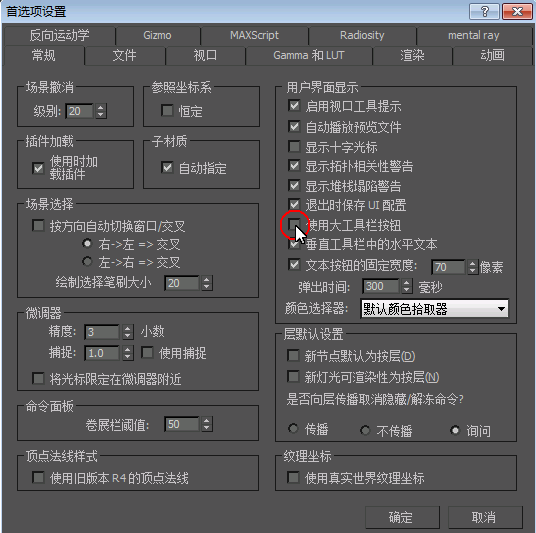Enable 使用真实世界纹理坐标 checkbox
The height and width of the screenshot is (533, 536).
[293, 477]
